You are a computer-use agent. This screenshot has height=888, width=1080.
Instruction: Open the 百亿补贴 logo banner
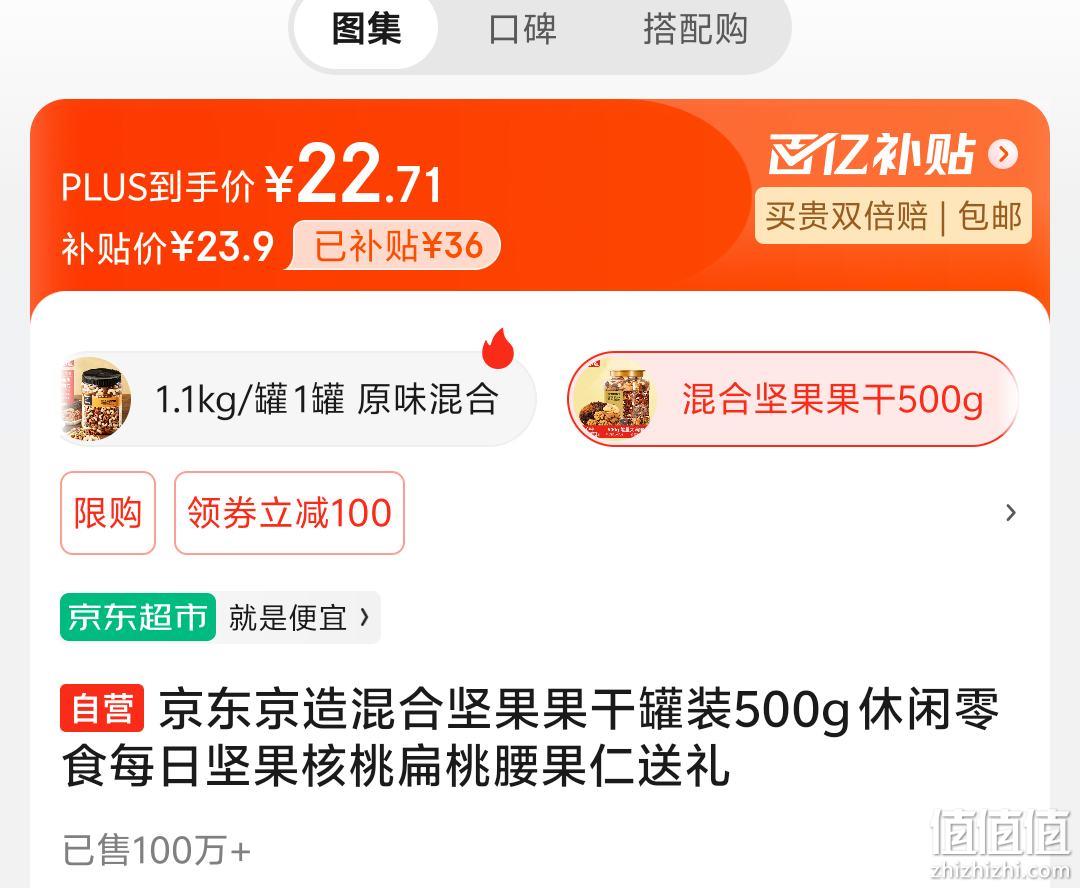(872, 154)
